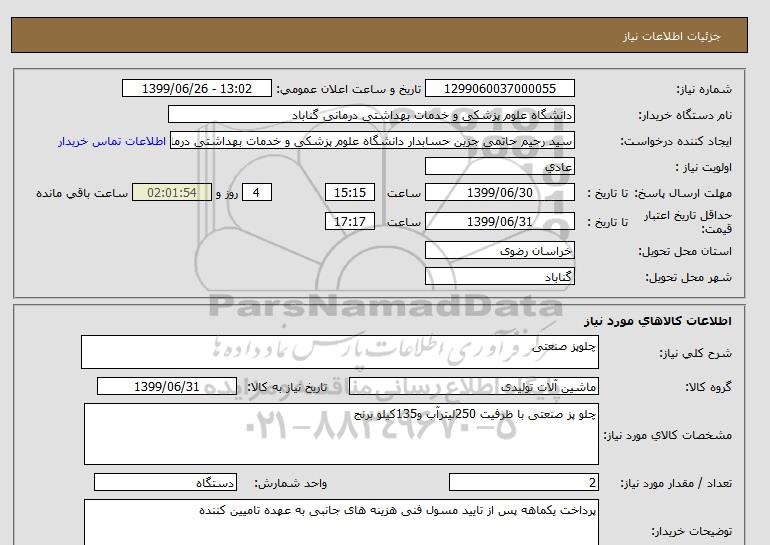Select the label واحد شمارش

(290, 483)
